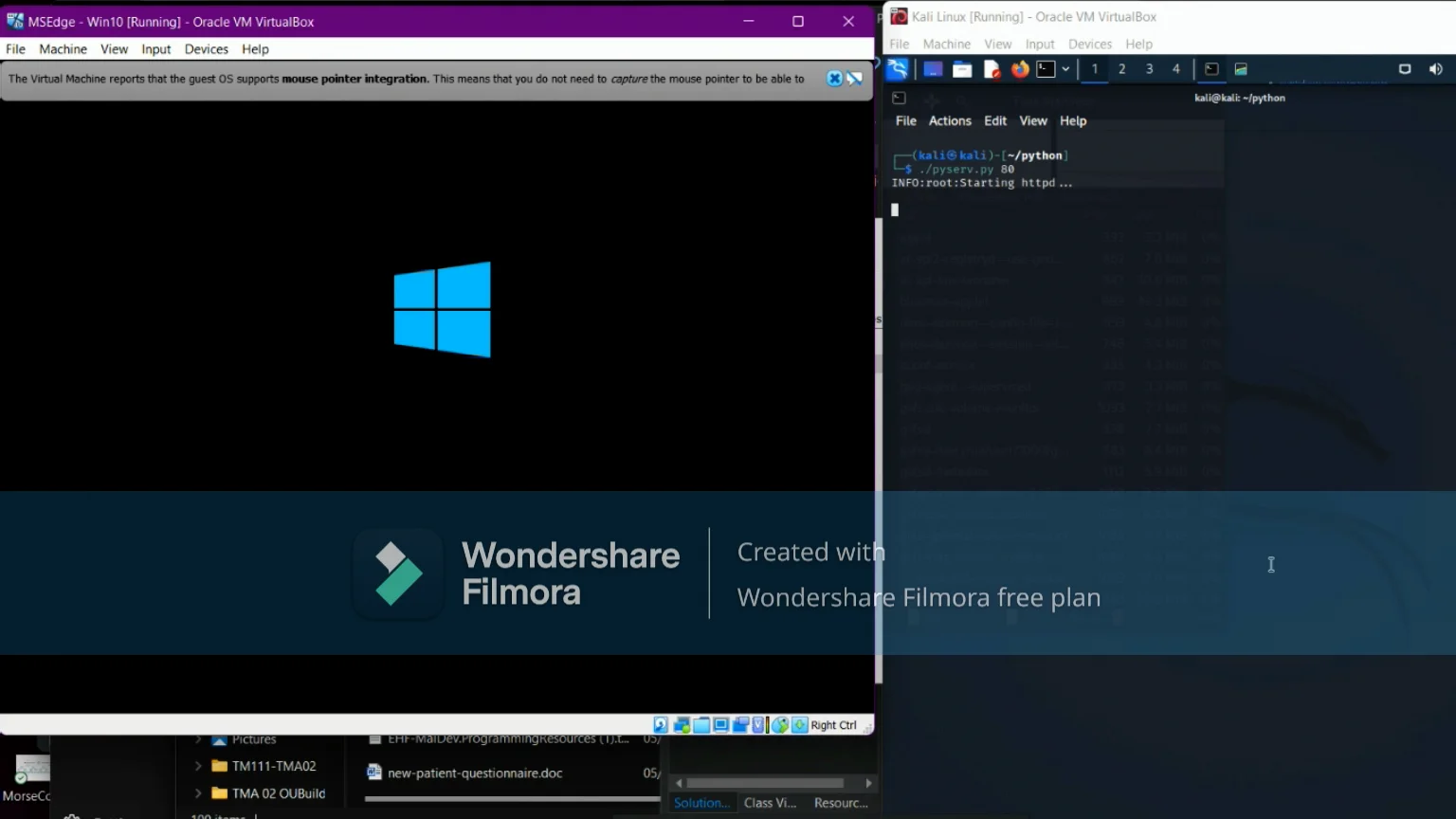Open the terminal File menu
The image size is (1456, 819).
pos(906,121)
